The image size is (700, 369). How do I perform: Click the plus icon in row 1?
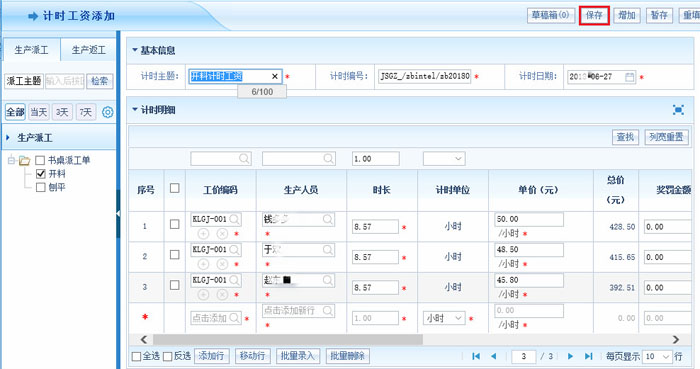click(x=203, y=233)
